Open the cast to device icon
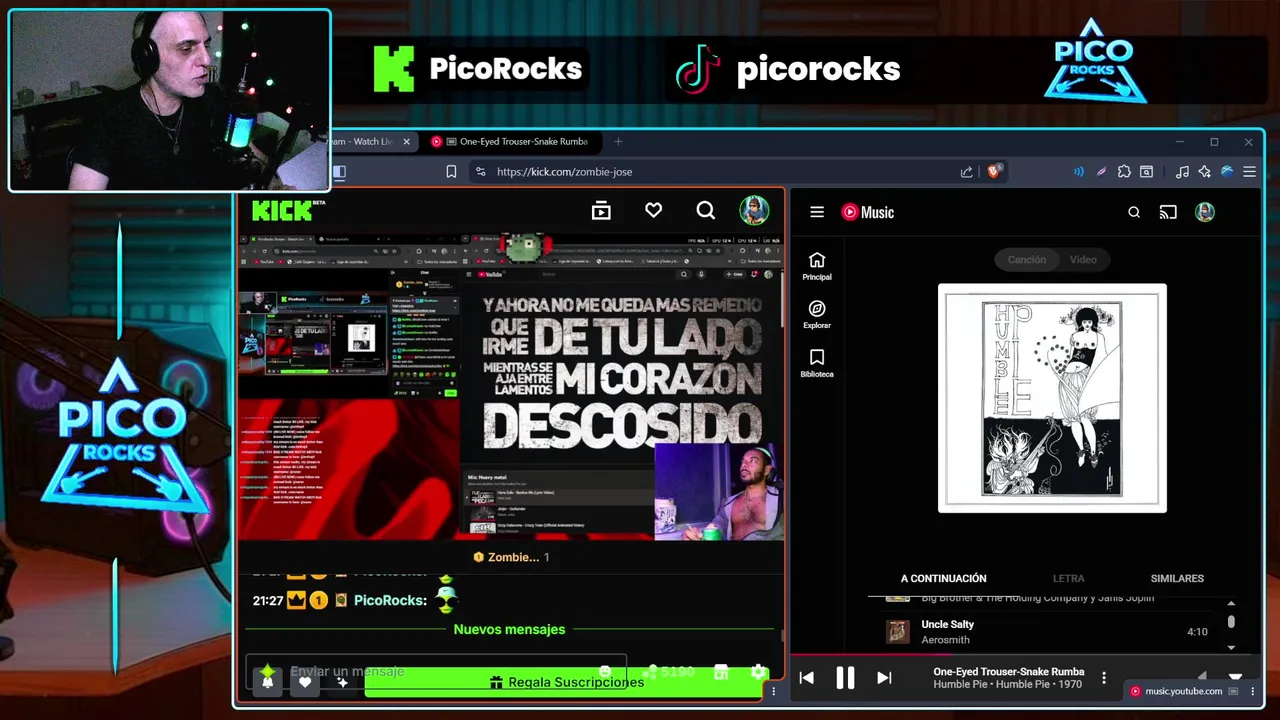 coord(1168,212)
